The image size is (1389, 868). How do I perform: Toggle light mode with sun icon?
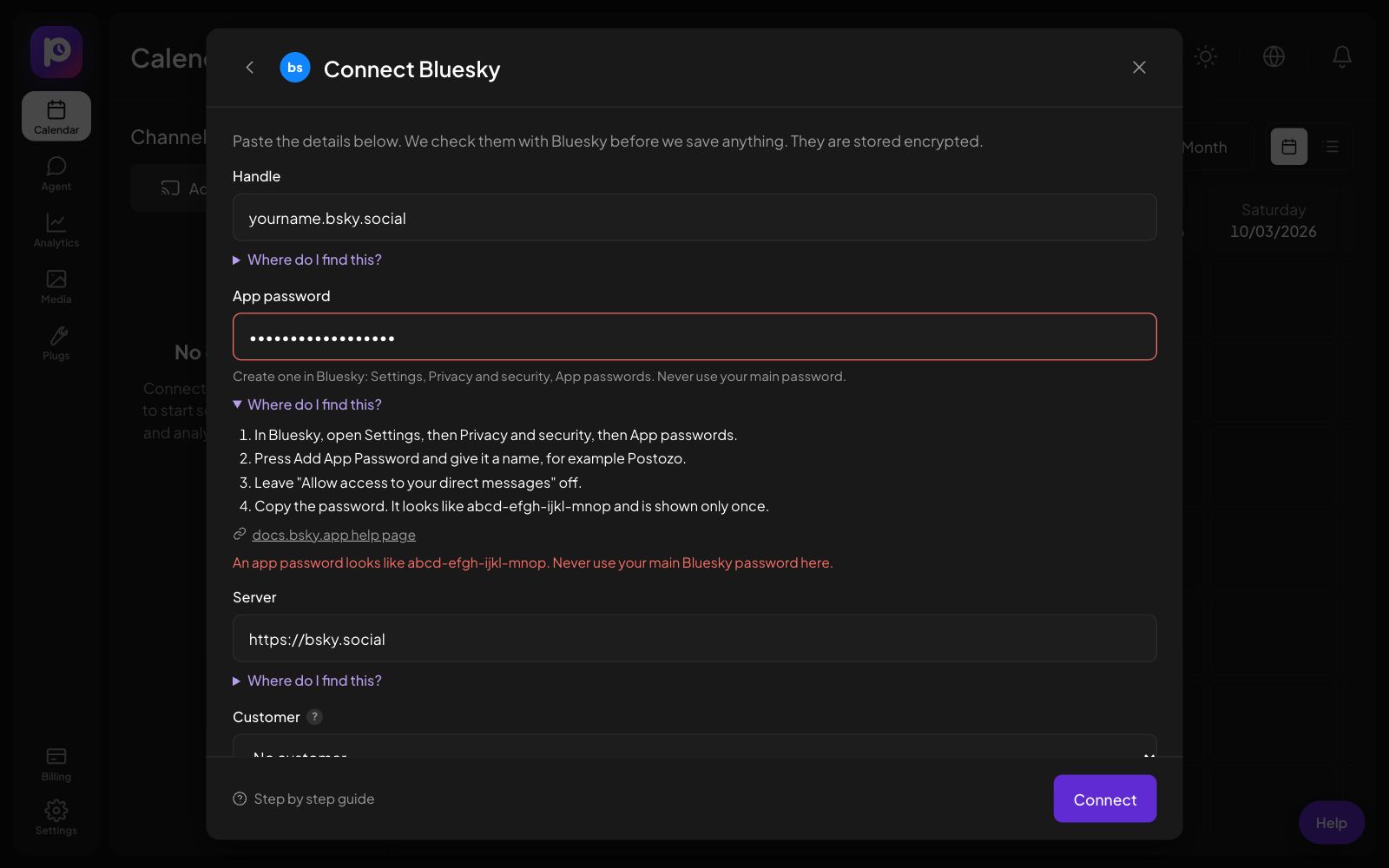pos(1205,56)
